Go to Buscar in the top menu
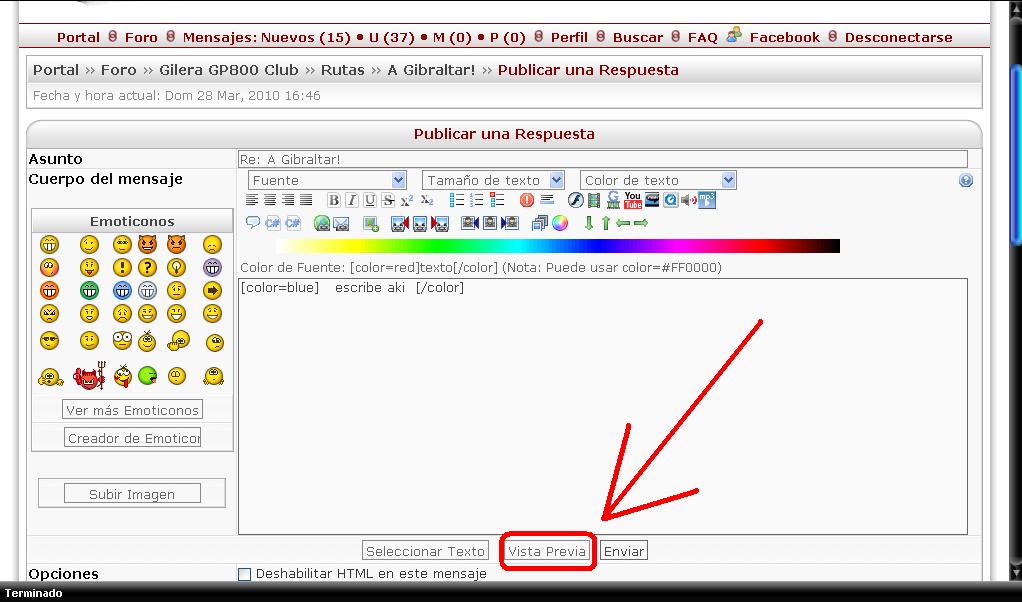The height and width of the screenshot is (602, 1022). [x=638, y=37]
